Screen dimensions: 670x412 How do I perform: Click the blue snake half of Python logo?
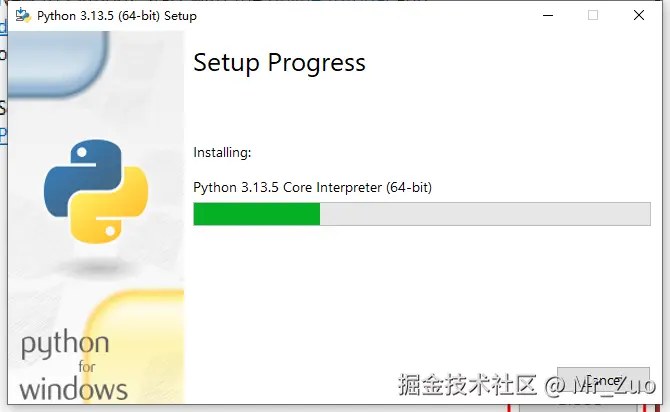click(82, 170)
